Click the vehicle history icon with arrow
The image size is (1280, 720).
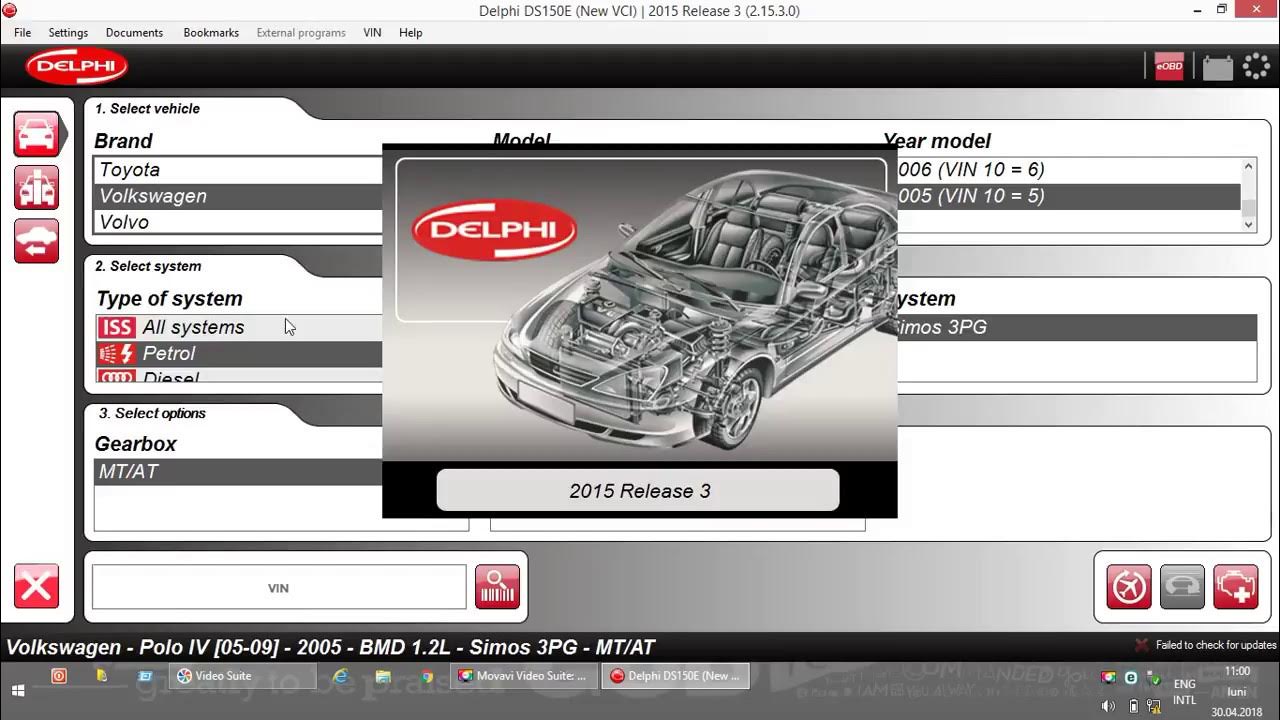click(36, 240)
